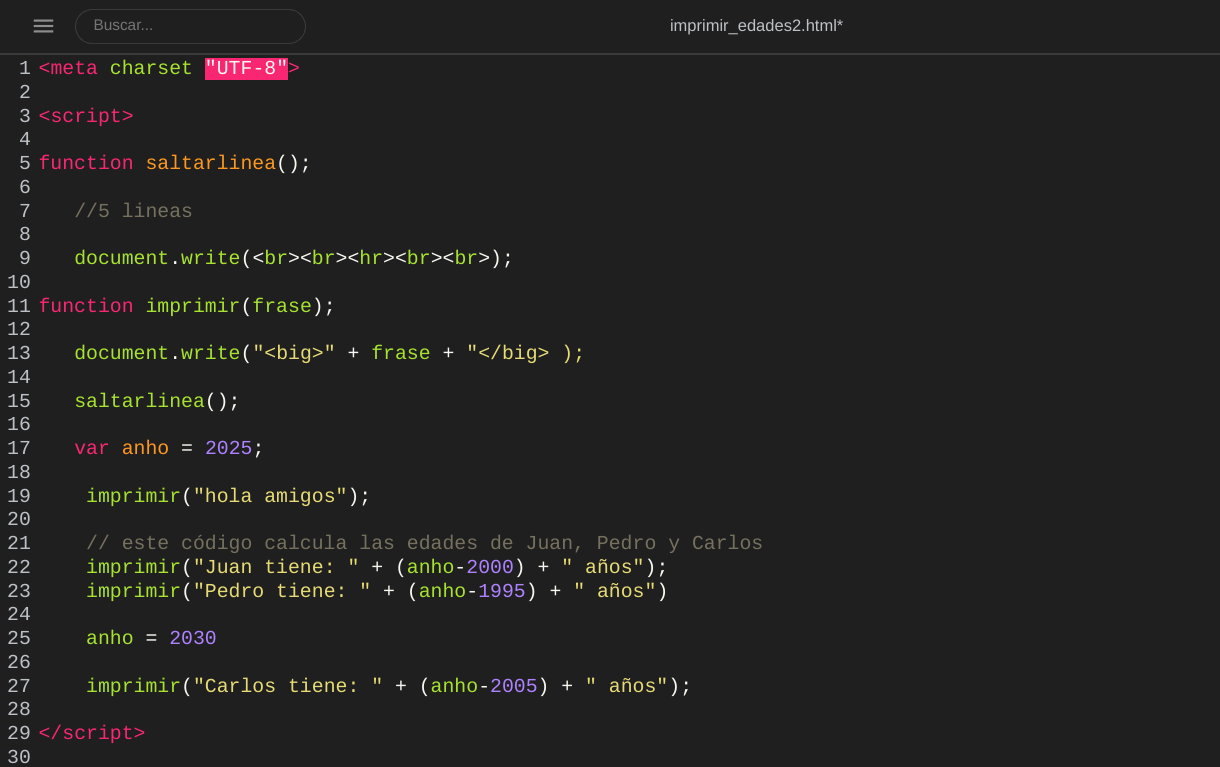
Task: Click line number 1 in gutter
Action: tap(24, 69)
